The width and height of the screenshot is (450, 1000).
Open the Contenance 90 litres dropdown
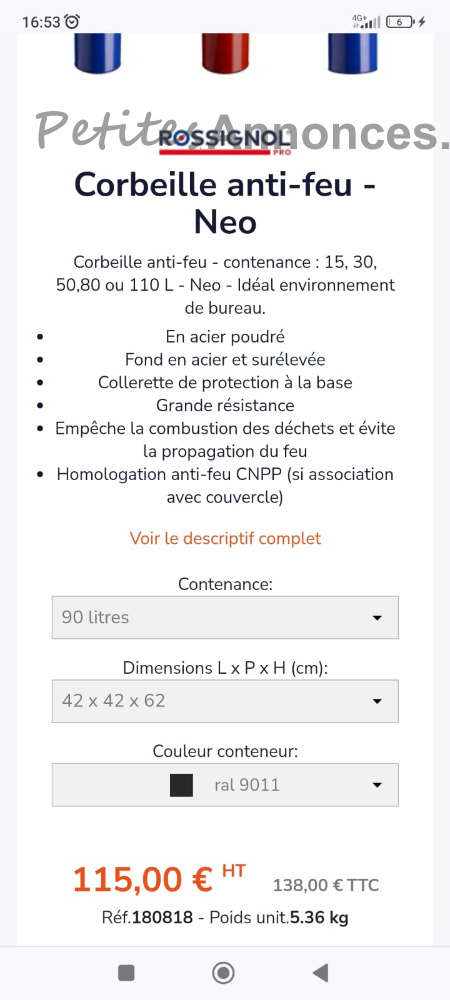(225, 617)
